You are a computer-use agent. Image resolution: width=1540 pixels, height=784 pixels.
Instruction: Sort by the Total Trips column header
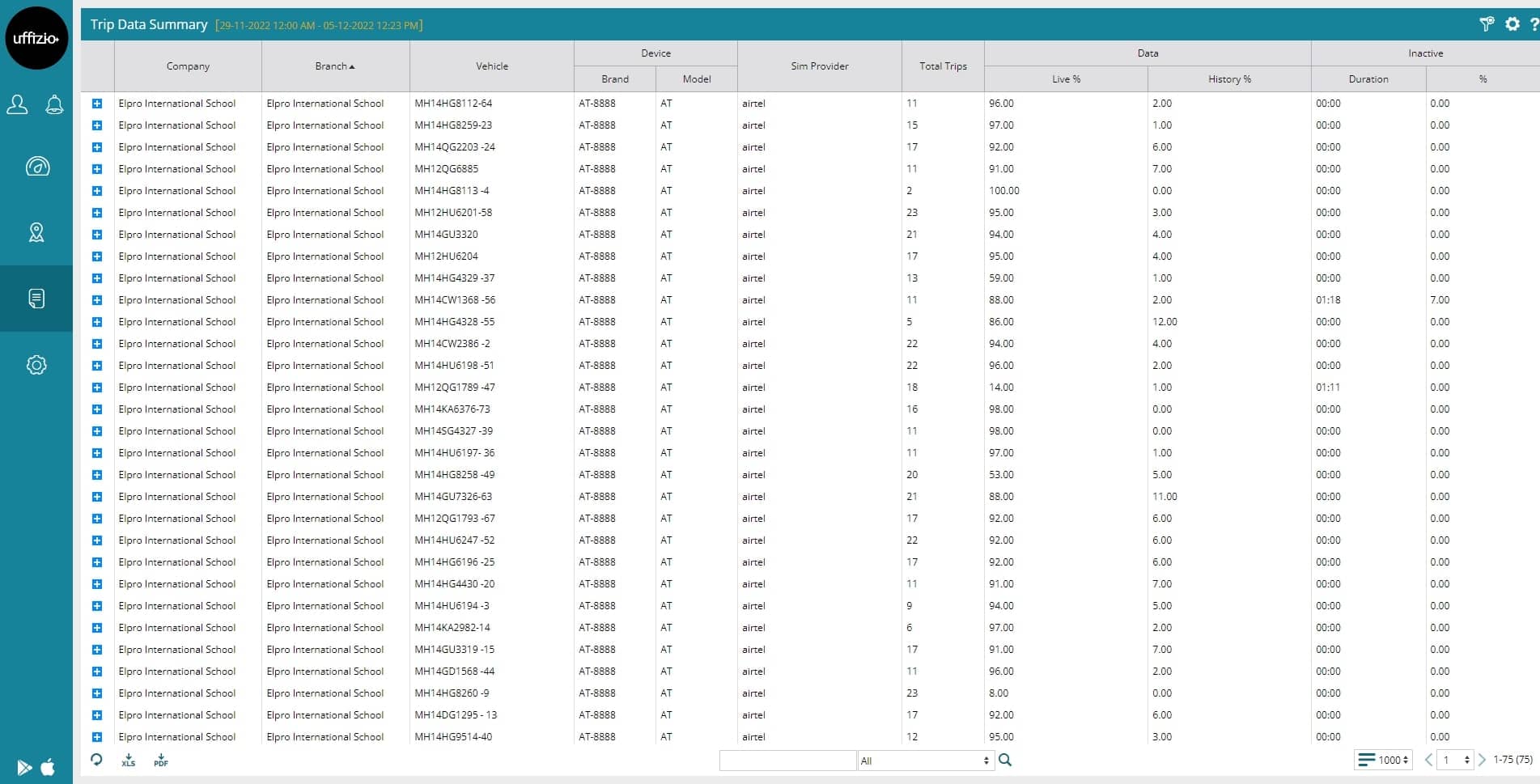click(943, 66)
